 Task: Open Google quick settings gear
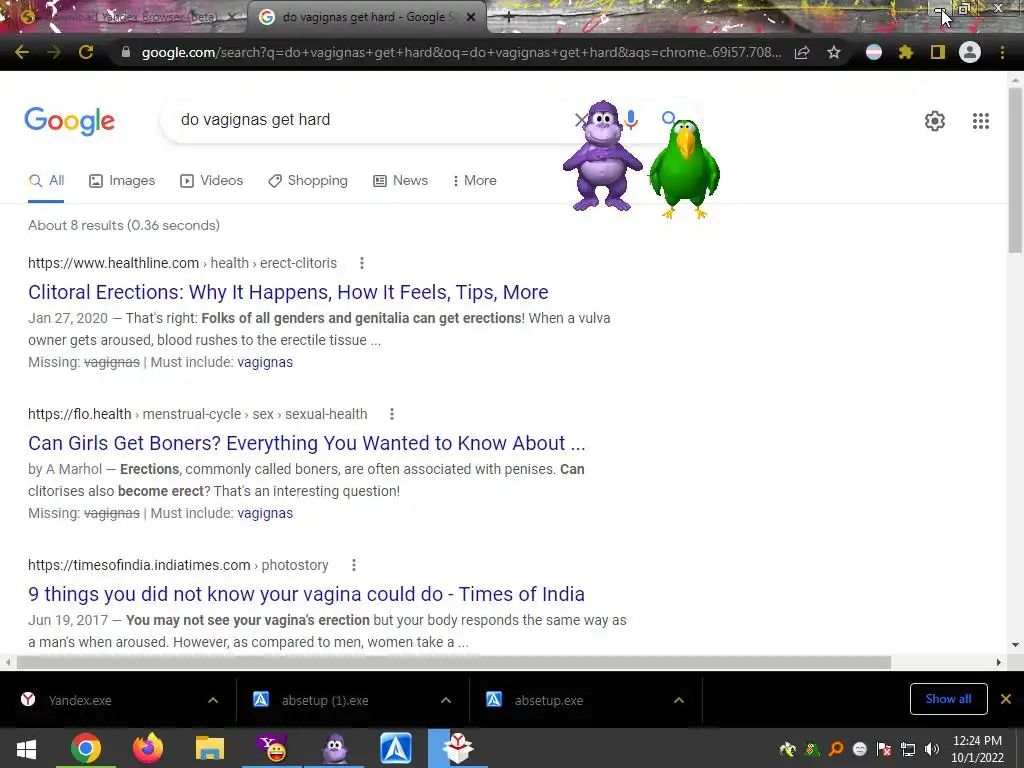click(x=935, y=121)
